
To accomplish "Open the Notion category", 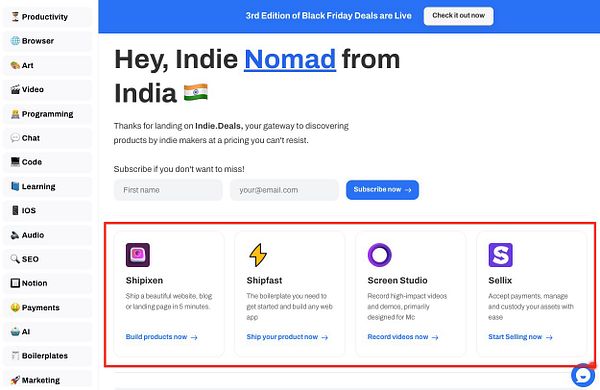I will tap(47, 283).
